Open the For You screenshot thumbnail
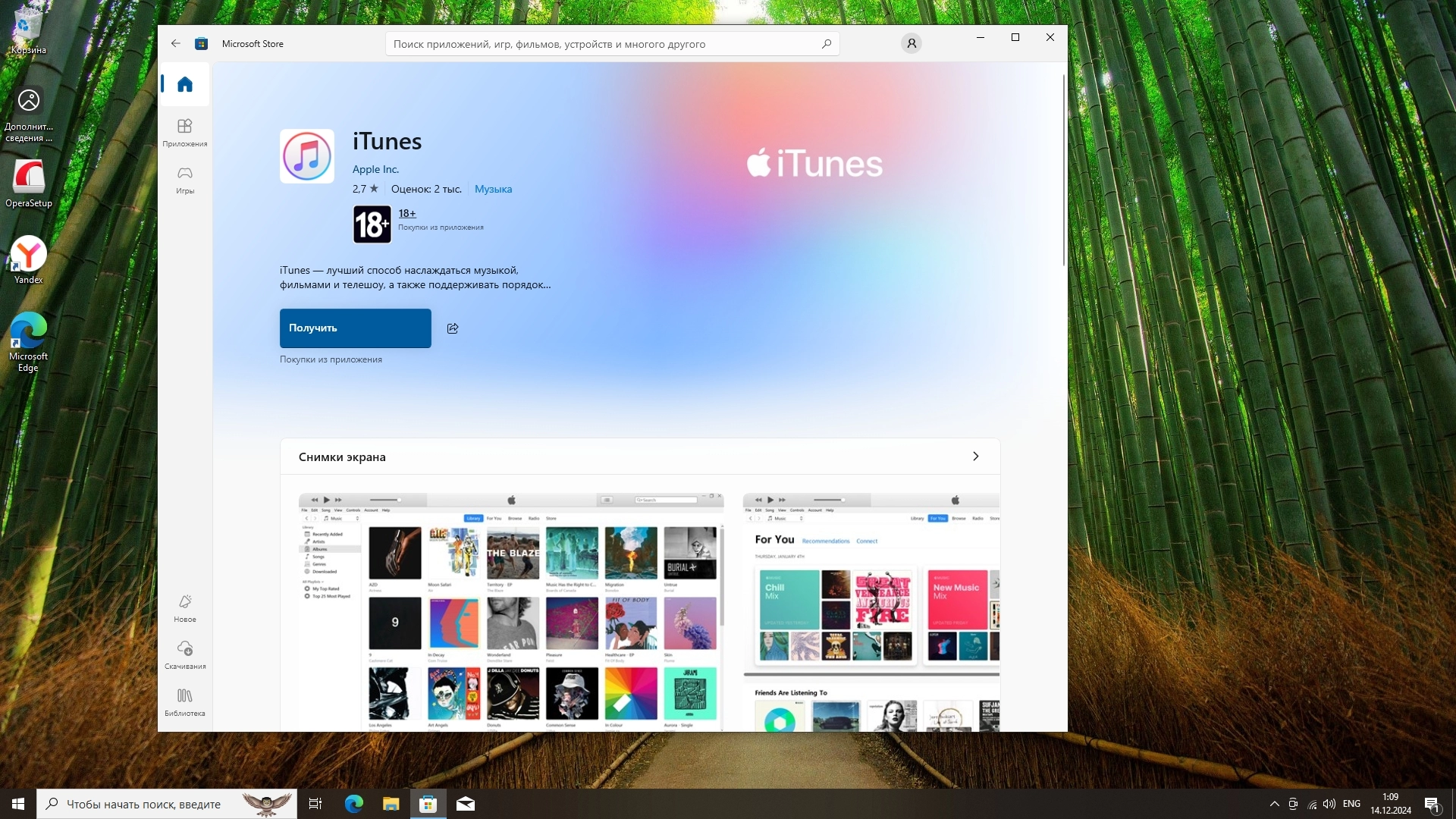 [871, 611]
